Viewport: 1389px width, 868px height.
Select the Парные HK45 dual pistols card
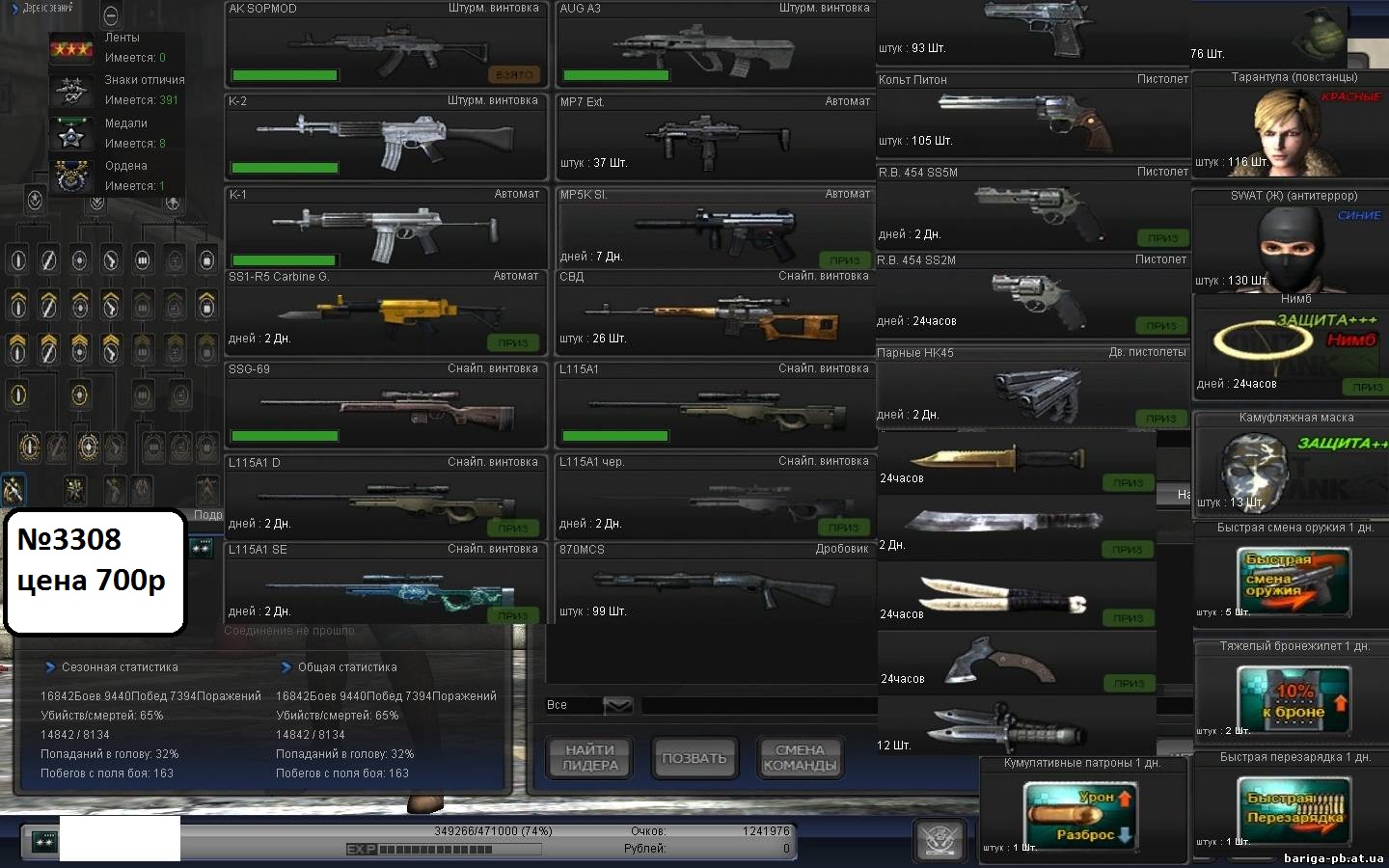coord(1033,388)
